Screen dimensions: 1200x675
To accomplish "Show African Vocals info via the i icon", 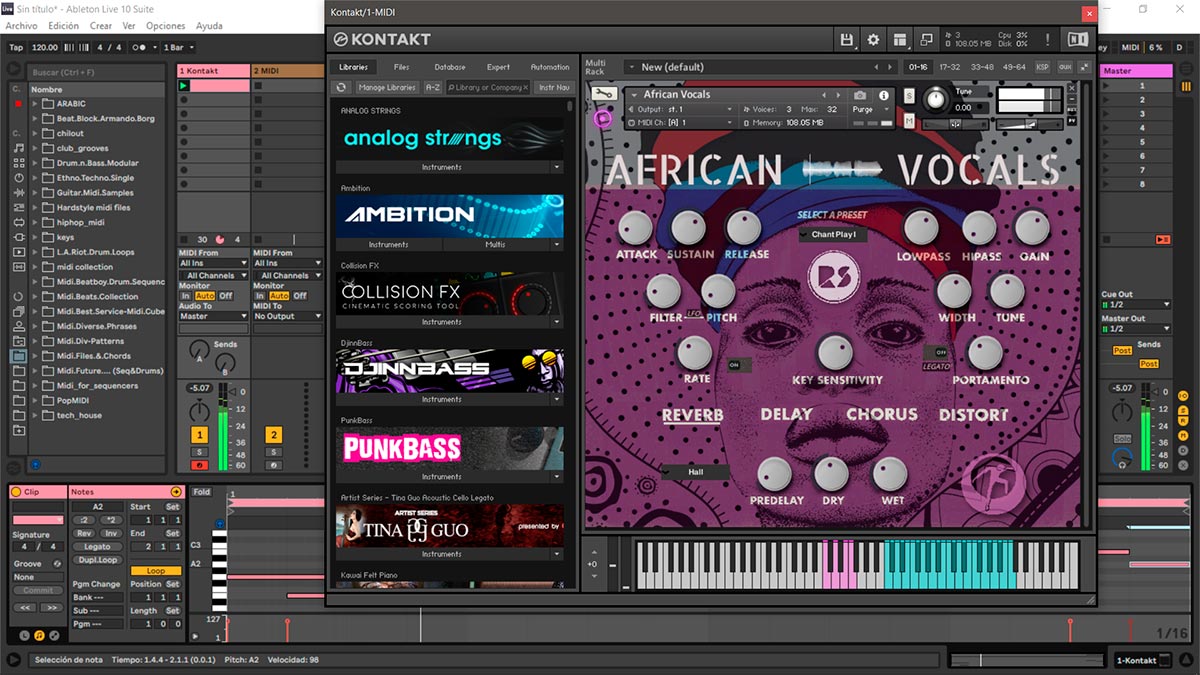I will (x=883, y=95).
